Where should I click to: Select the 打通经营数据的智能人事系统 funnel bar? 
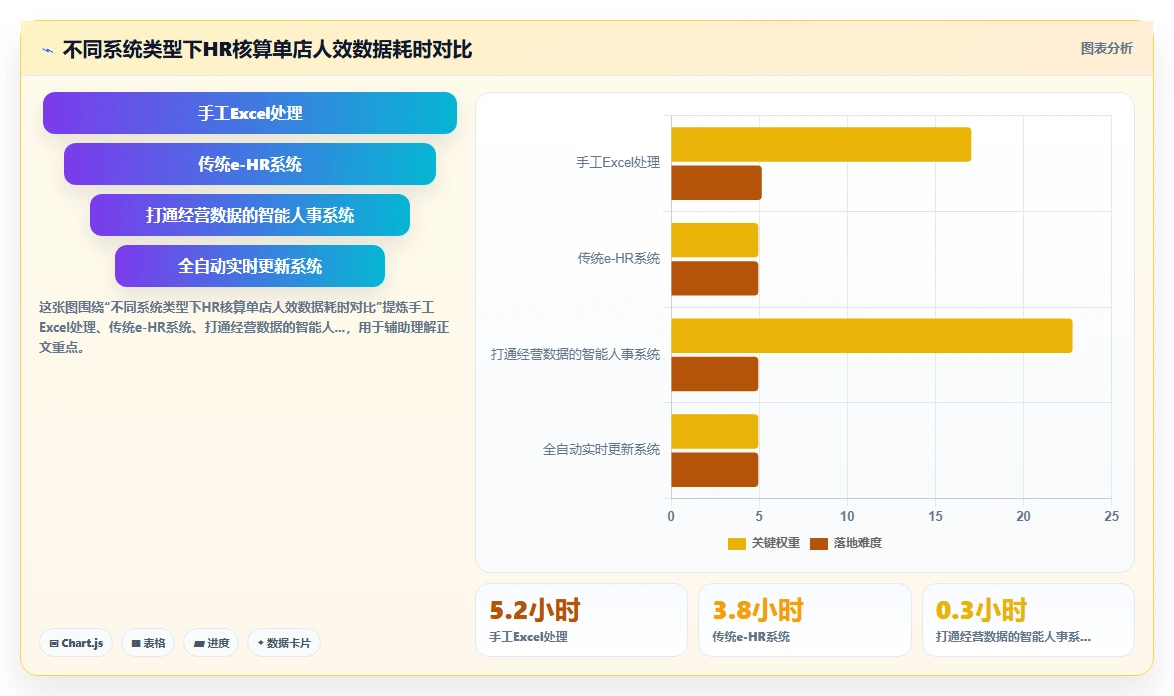(x=250, y=215)
